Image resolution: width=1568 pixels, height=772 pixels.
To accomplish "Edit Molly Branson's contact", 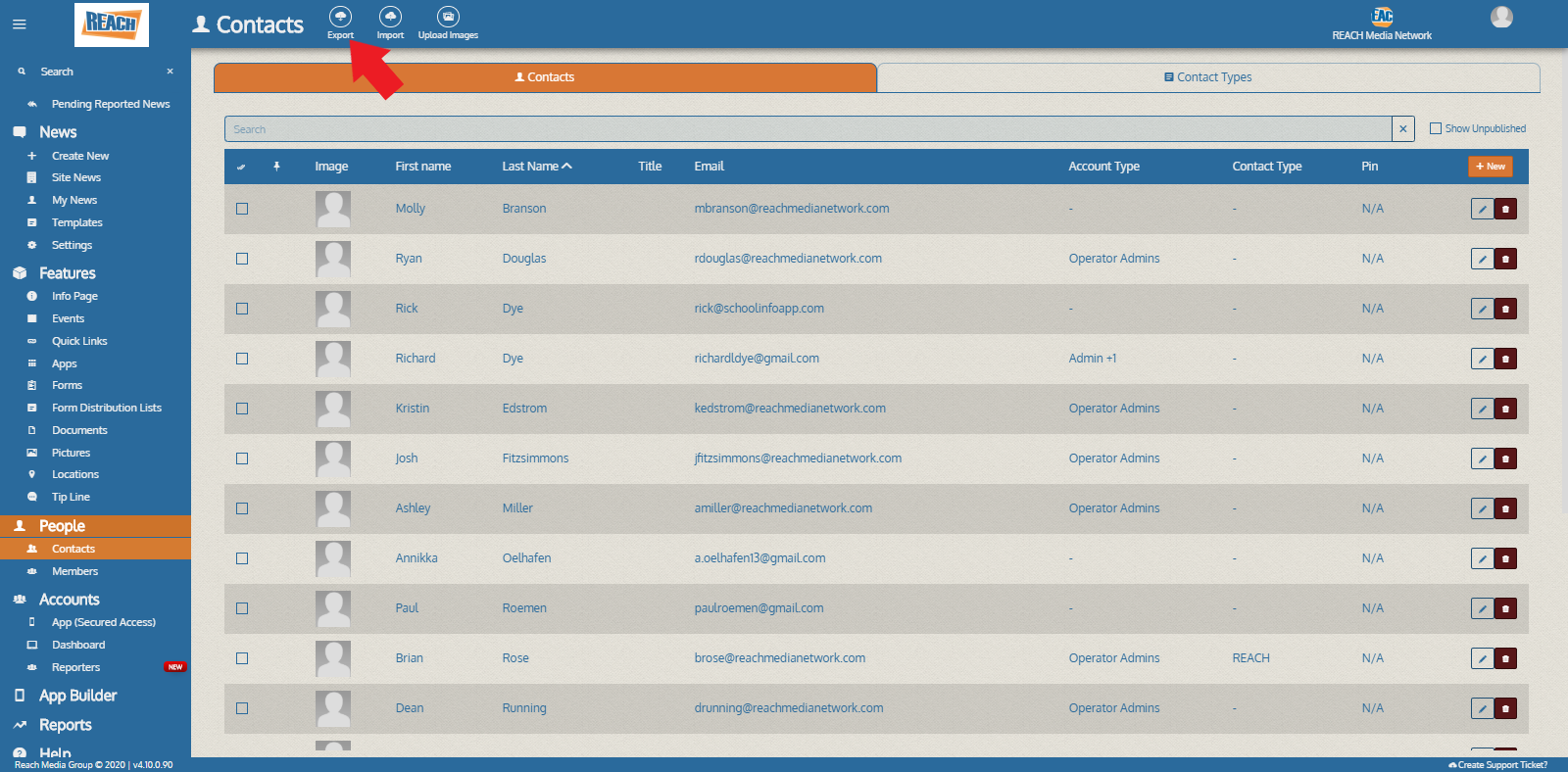I will click(1483, 209).
